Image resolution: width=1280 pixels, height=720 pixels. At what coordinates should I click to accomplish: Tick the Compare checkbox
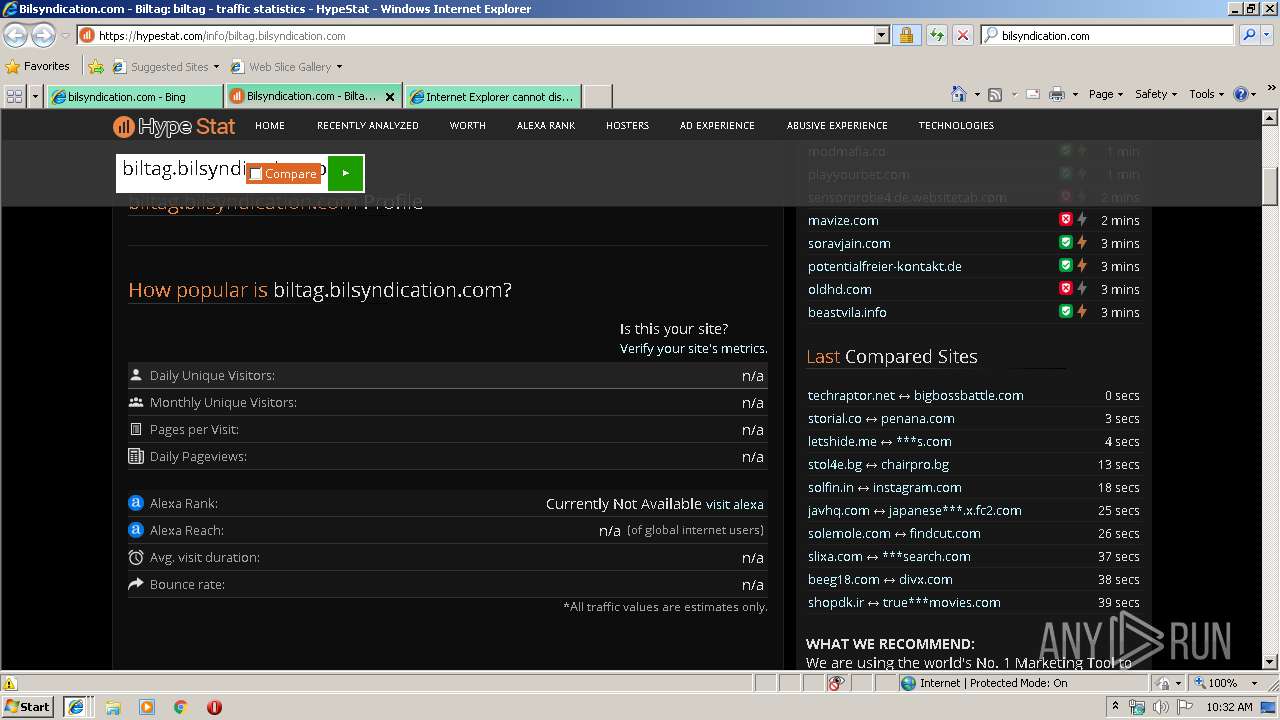[x=256, y=174]
